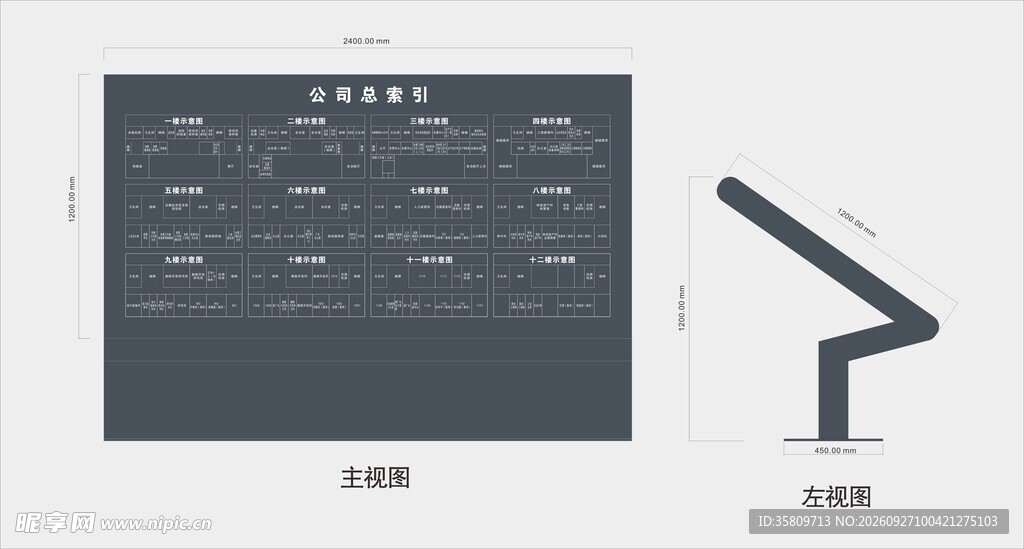Pick the 十一楼示意图 heading
This screenshot has width=1024, height=549.
click(x=429, y=260)
